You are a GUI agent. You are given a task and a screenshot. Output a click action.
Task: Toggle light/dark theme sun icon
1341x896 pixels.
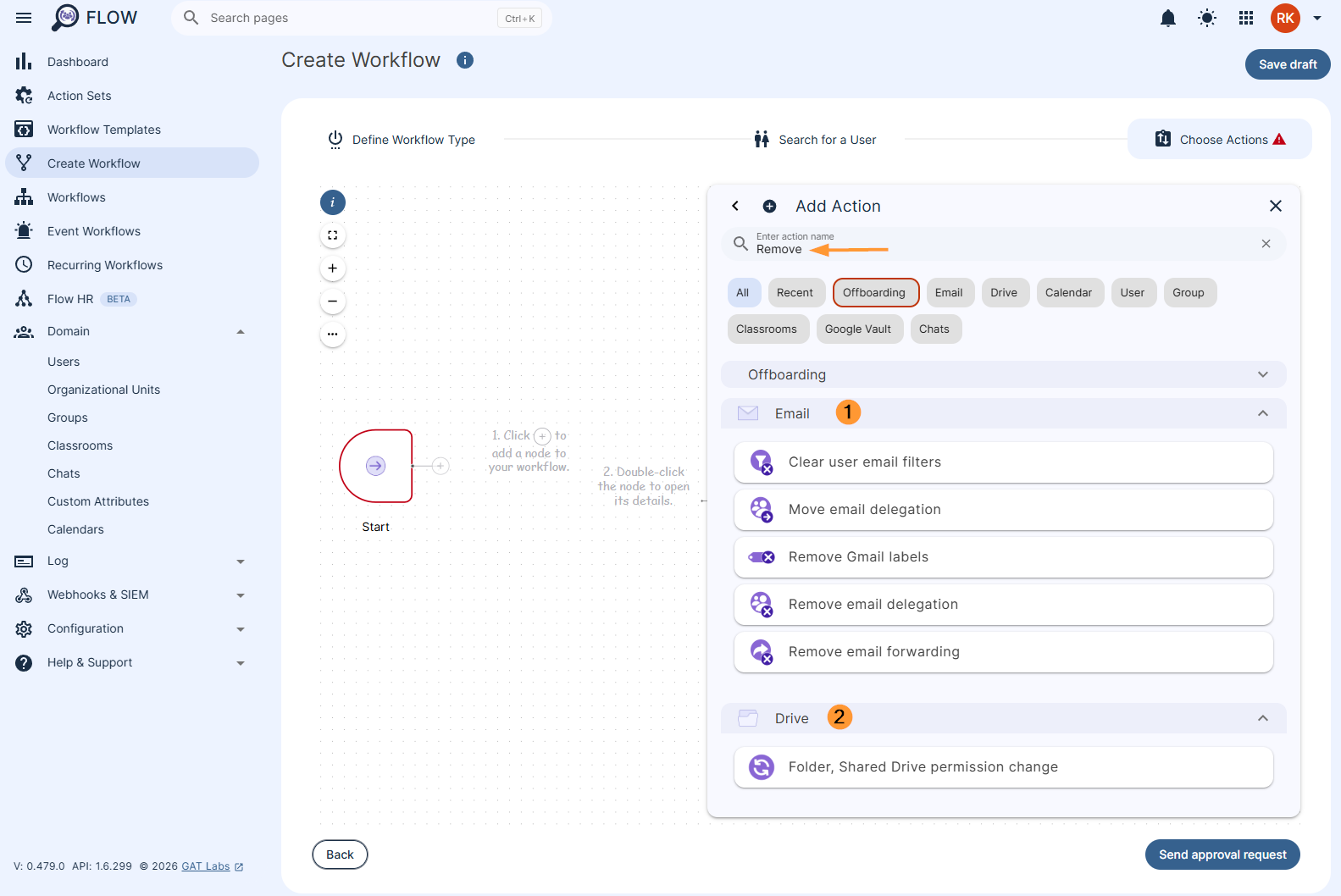(1207, 18)
